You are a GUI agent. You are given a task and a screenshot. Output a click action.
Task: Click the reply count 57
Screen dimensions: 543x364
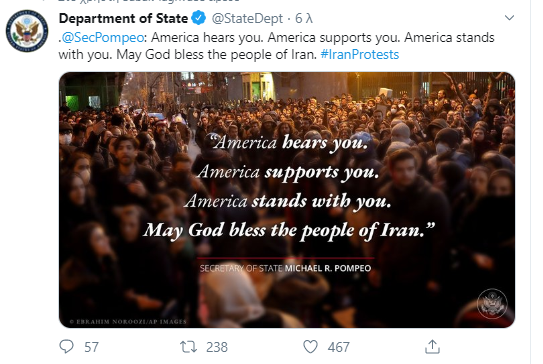click(x=91, y=347)
